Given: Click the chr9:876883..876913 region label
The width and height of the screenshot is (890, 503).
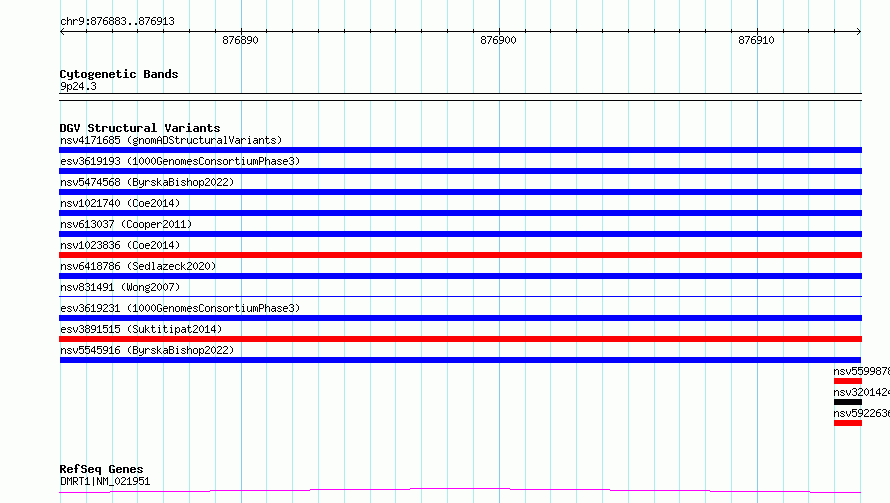Looking at the screenshot, I should click(x=117, y=22).
